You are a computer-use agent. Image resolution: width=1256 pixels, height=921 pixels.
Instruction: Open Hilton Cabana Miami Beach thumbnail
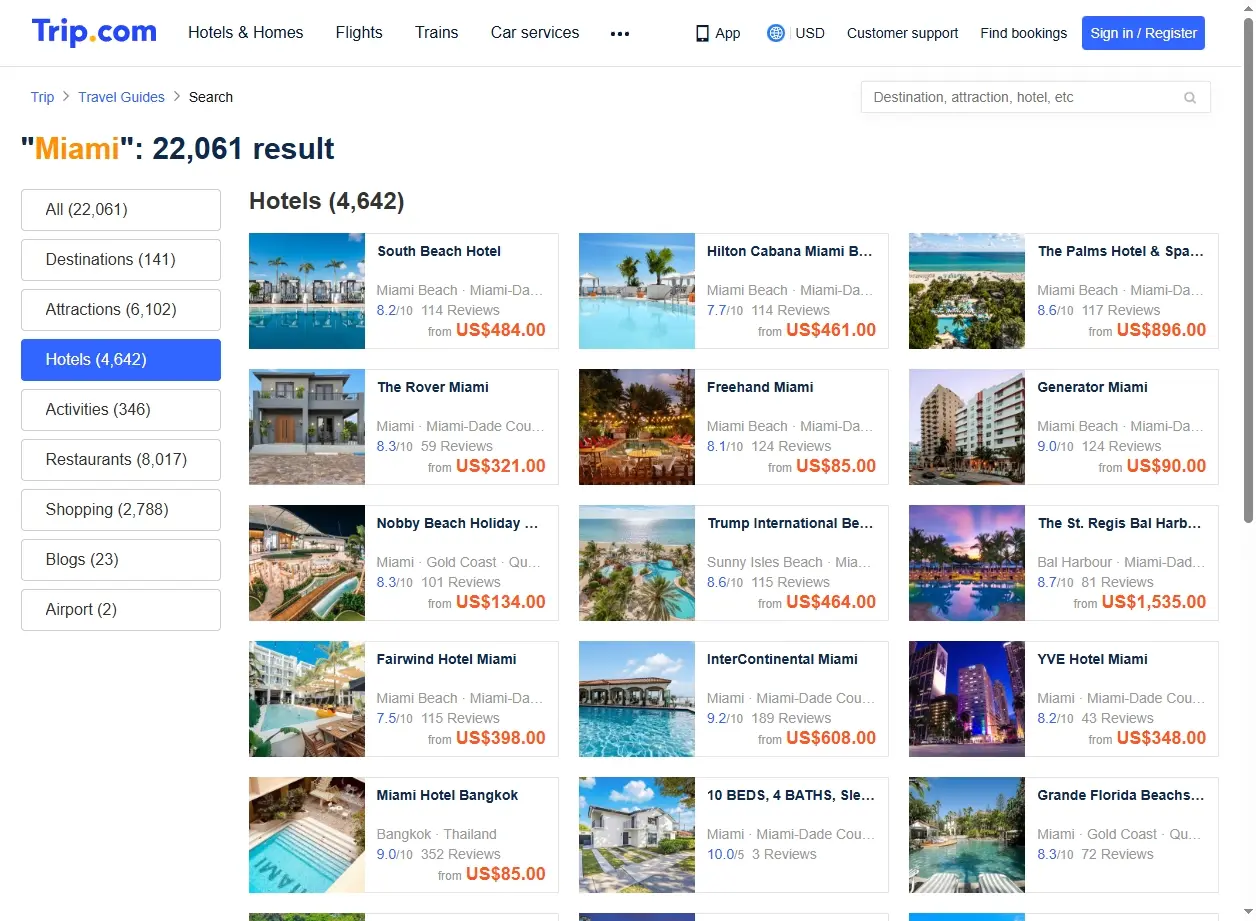tap(637, 291)
